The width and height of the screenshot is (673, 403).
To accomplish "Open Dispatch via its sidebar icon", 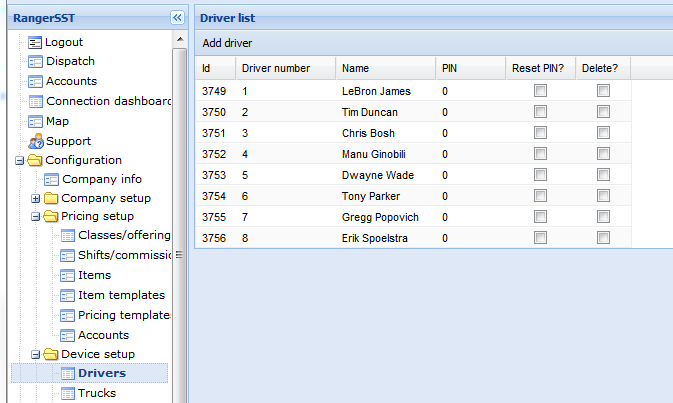I will tap(35, 62).
